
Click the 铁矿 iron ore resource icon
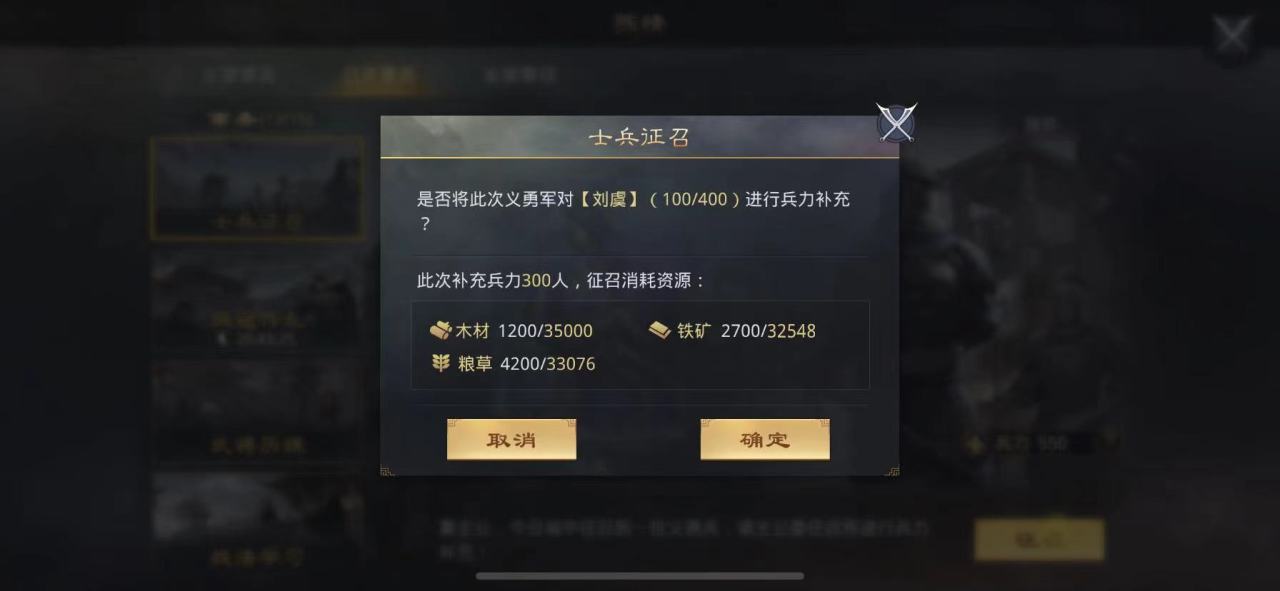click(x=660, y=330)
